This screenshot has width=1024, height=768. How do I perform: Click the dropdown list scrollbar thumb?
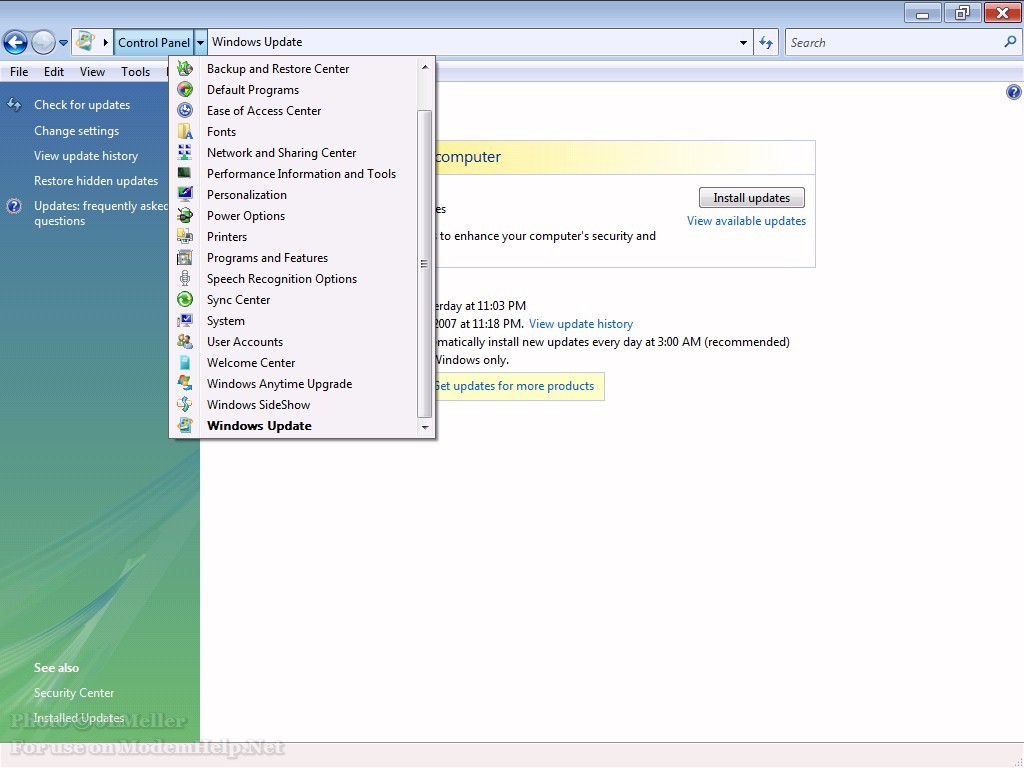pos(424,264)
